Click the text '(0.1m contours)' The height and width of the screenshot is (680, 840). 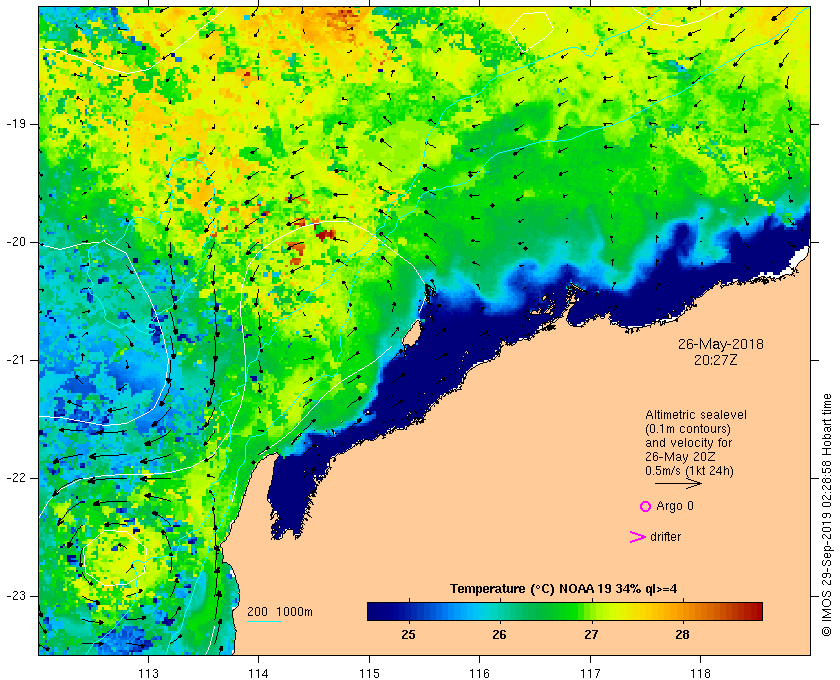688,429
